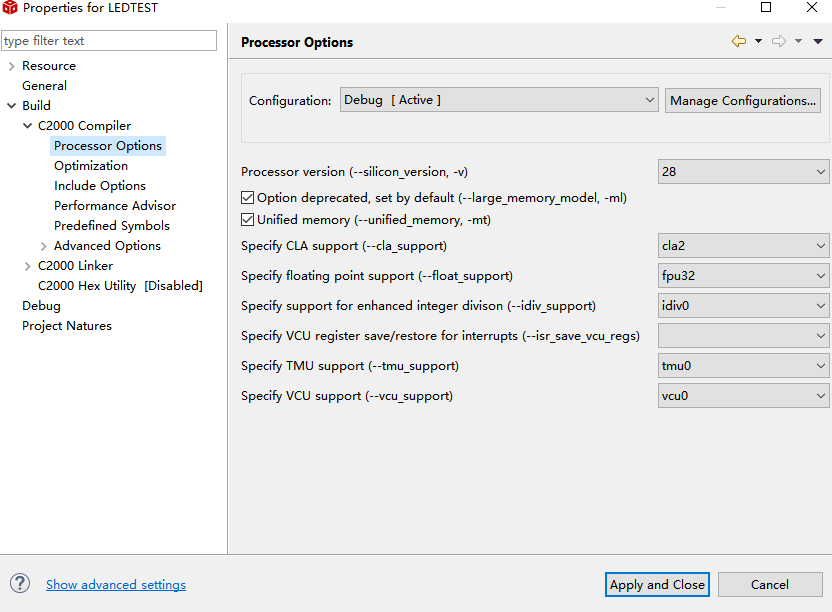Open the back history dropdown arrow
Screen dimensions: 832x612
758,41
